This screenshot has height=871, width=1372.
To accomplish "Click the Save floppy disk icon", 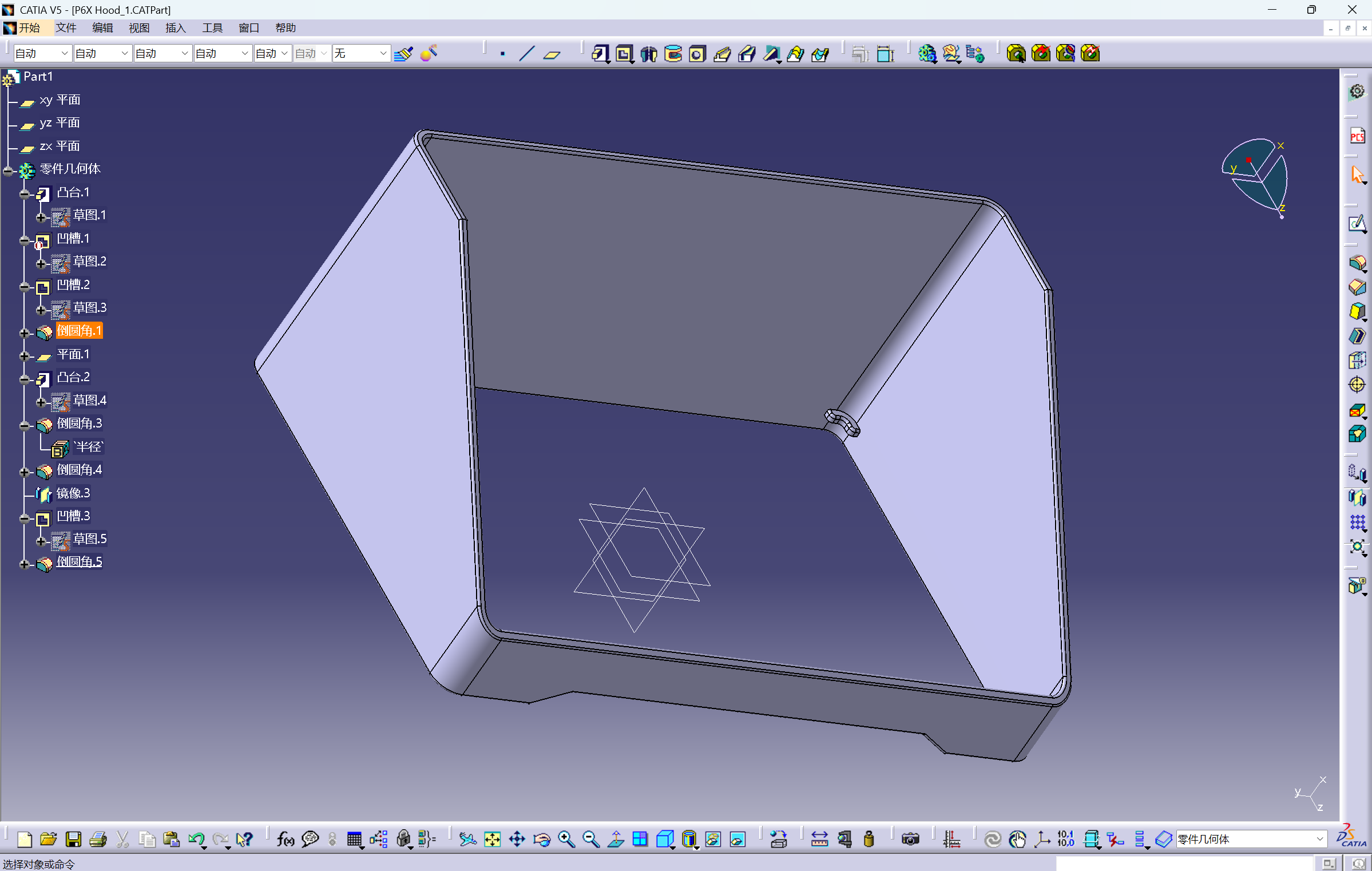I will (73, 840).
